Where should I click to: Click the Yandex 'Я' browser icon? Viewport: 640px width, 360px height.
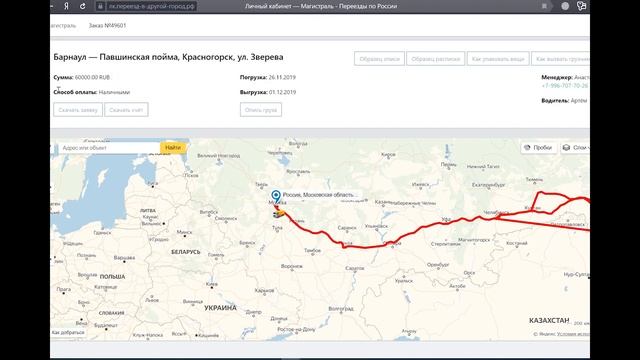point(66,6)
